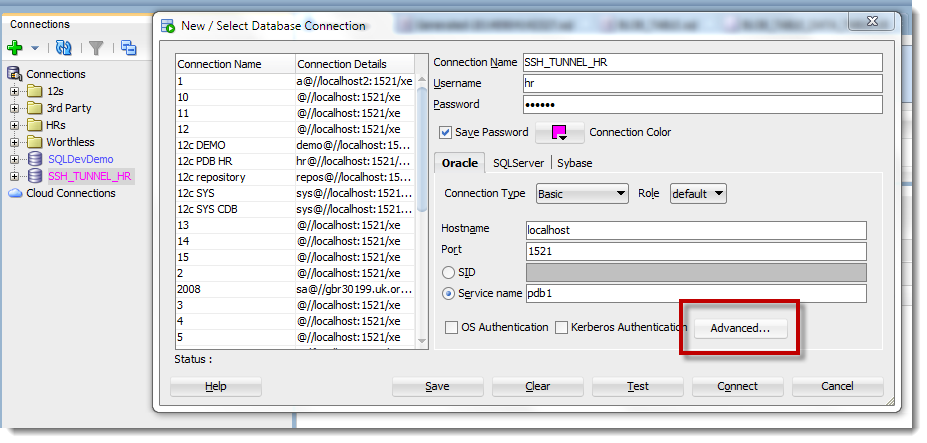The image size is (927, 443).
Task: Click the Connection Name field
Action: 703,63
